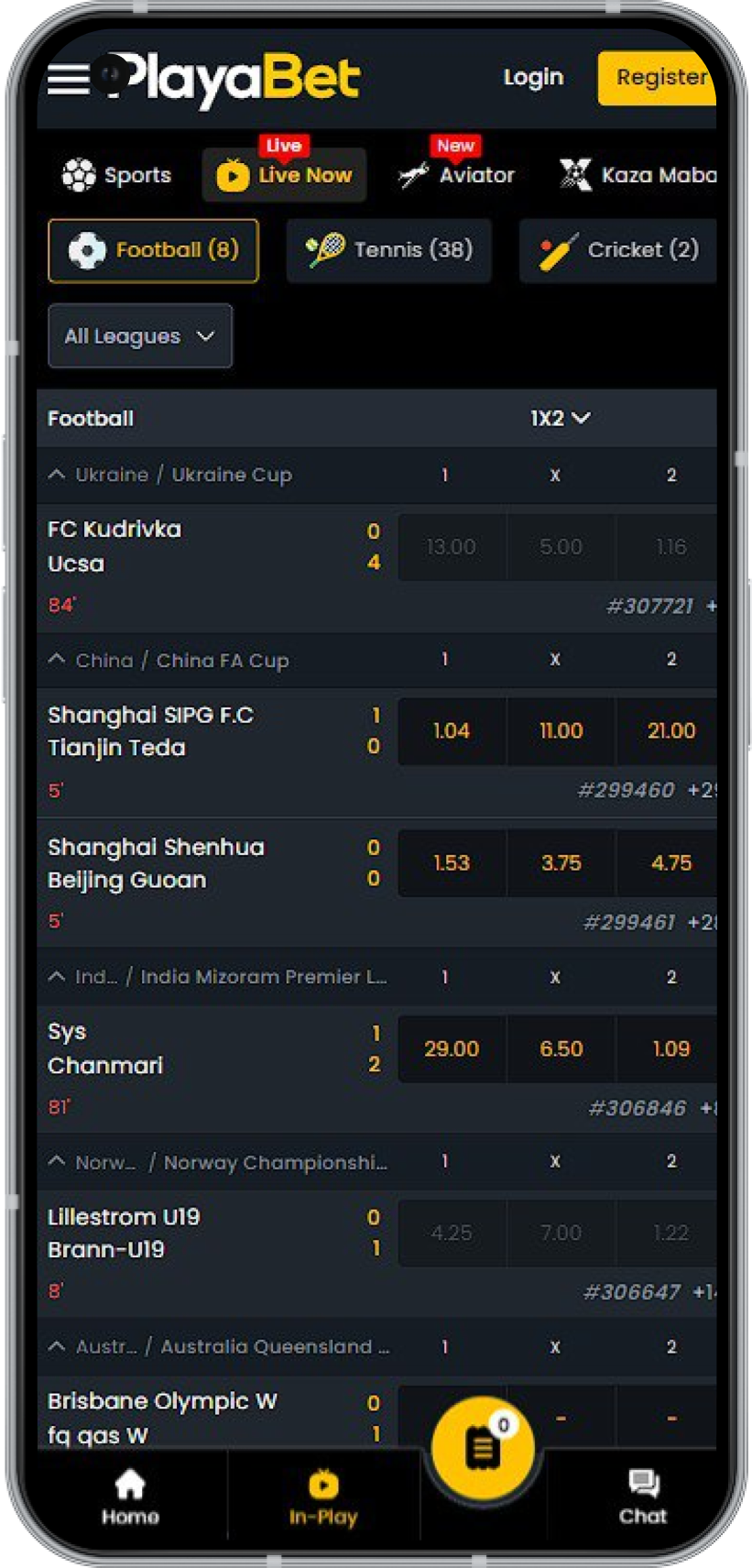Collapse the Ukraine Cup section
Image resolution: width=752 pixels, height=1568 pixels.
click(55, 475)
